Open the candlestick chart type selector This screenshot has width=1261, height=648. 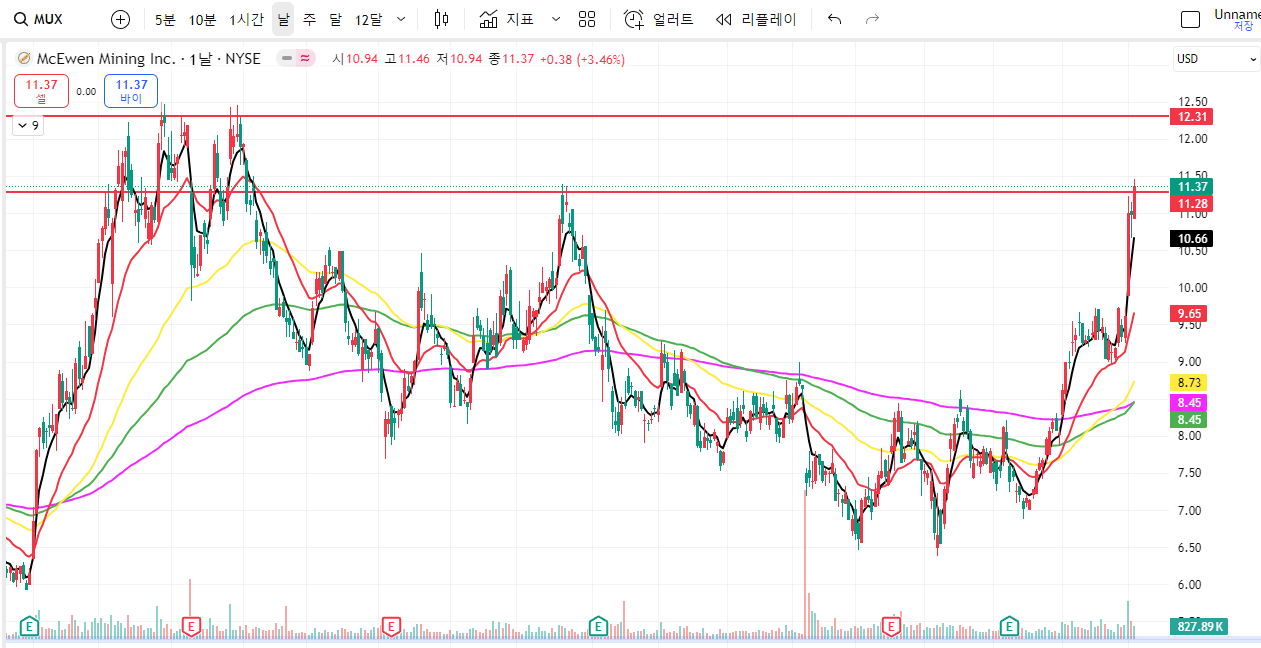[x=441, y=19]
